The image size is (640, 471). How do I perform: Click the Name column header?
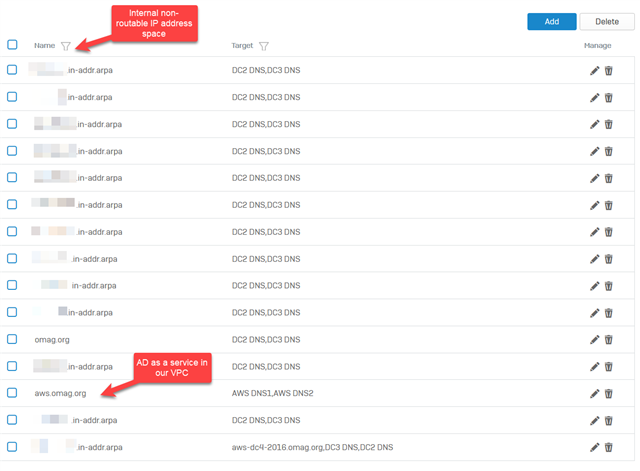click(x=44, y=46)
